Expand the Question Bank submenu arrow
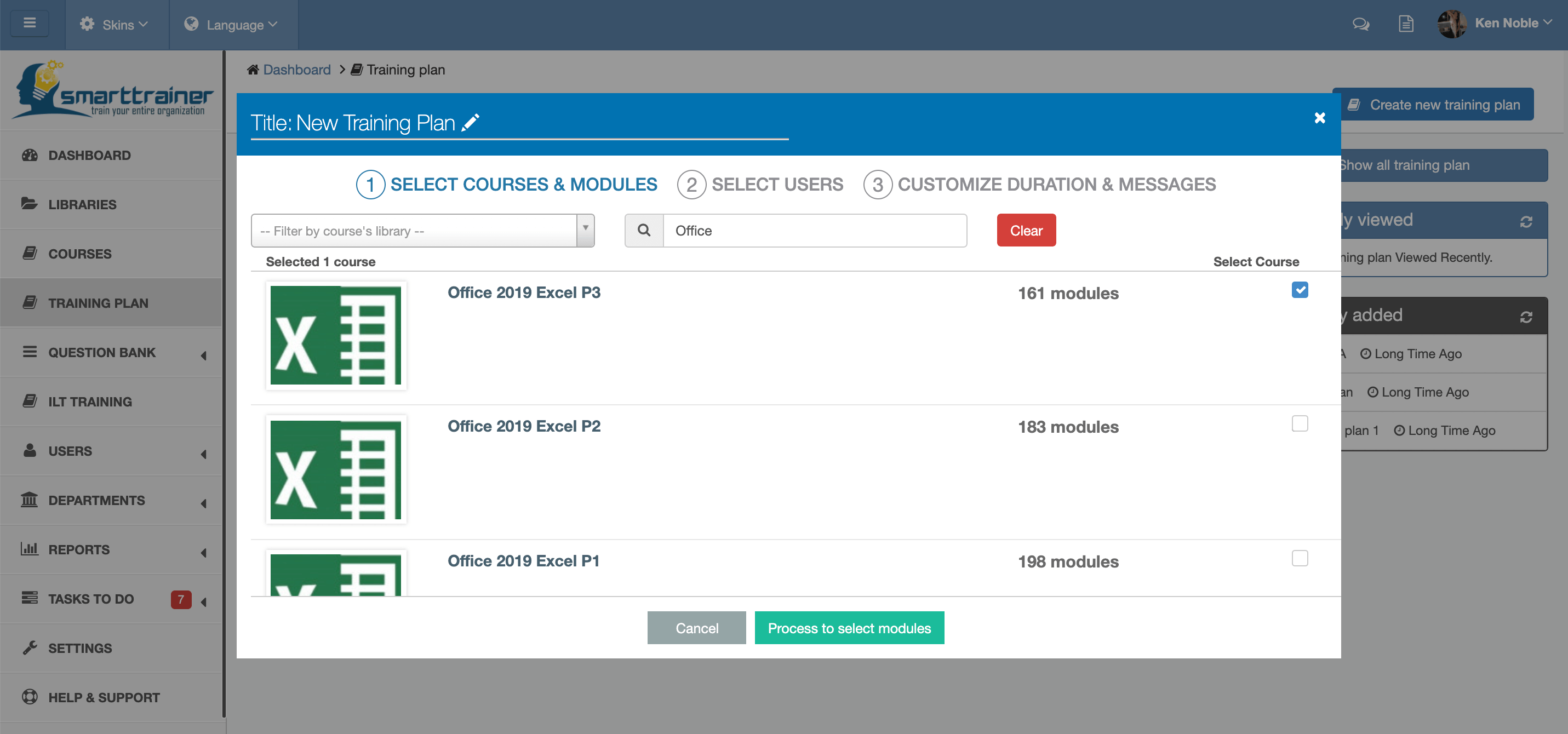 click(203, 355)
